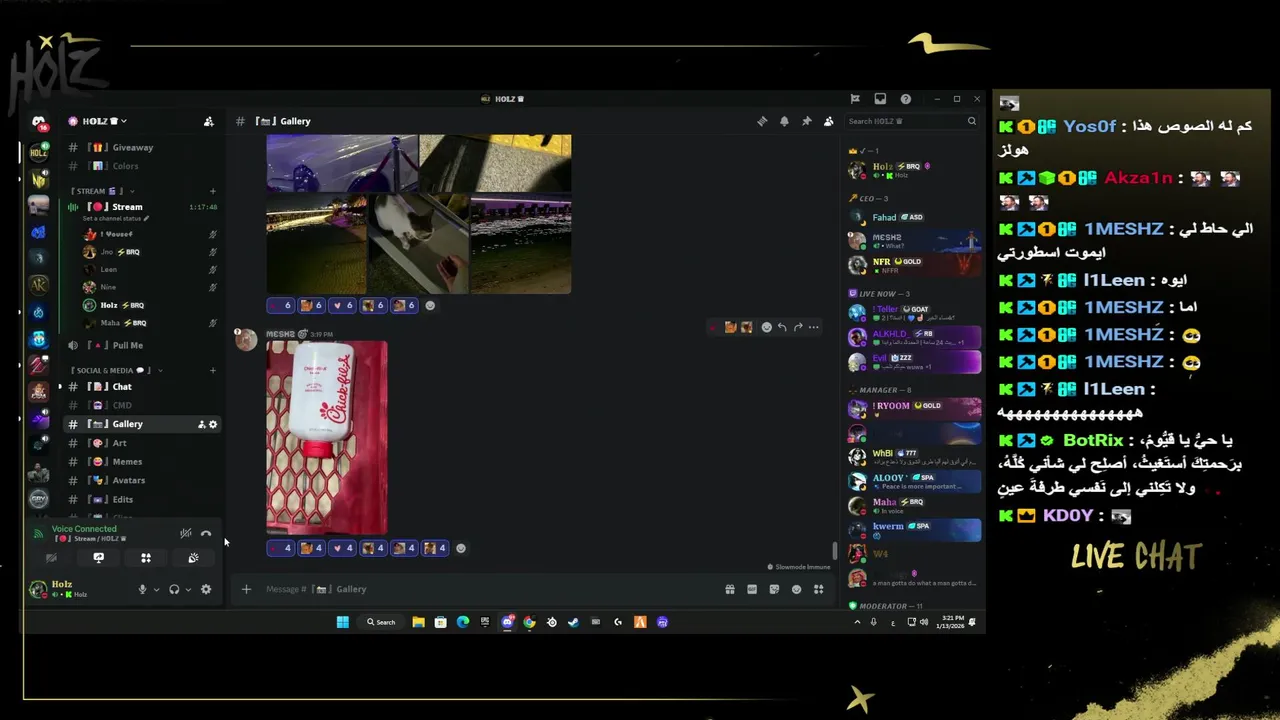Open notification bell in channel header
This screenshot has width=1280, height=720.
pyautogui.click(x=784, y=121)
